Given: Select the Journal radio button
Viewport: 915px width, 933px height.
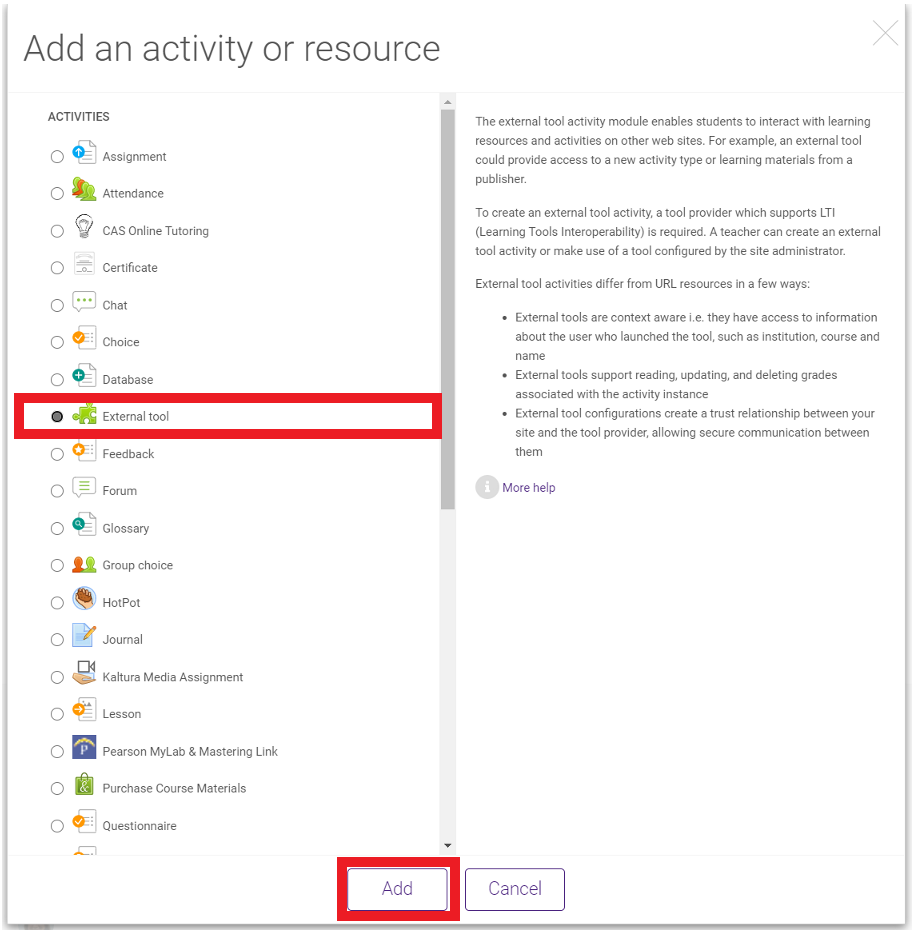Looking at the screenshot, I should click(x=57, y=640).
